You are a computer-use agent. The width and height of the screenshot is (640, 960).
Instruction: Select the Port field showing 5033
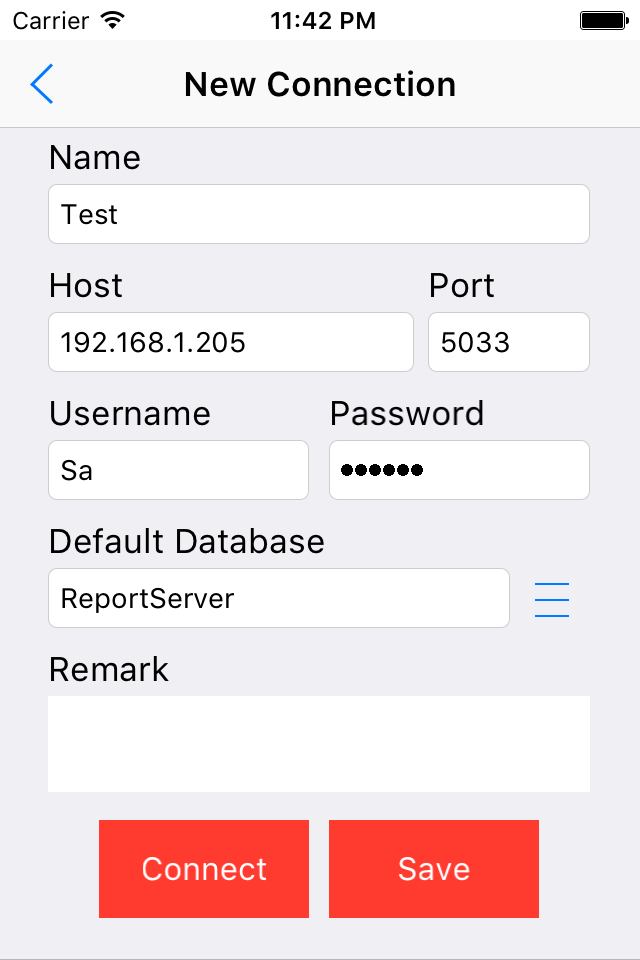tap(509, 342)
